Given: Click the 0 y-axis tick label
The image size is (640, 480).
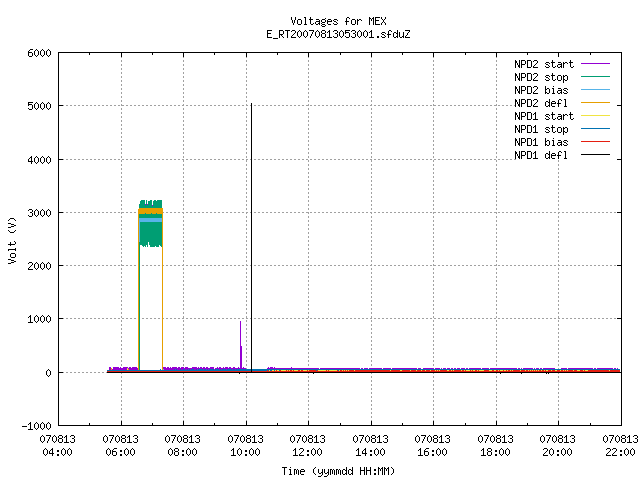Looking at the screenshot, I should click(48, 373).
